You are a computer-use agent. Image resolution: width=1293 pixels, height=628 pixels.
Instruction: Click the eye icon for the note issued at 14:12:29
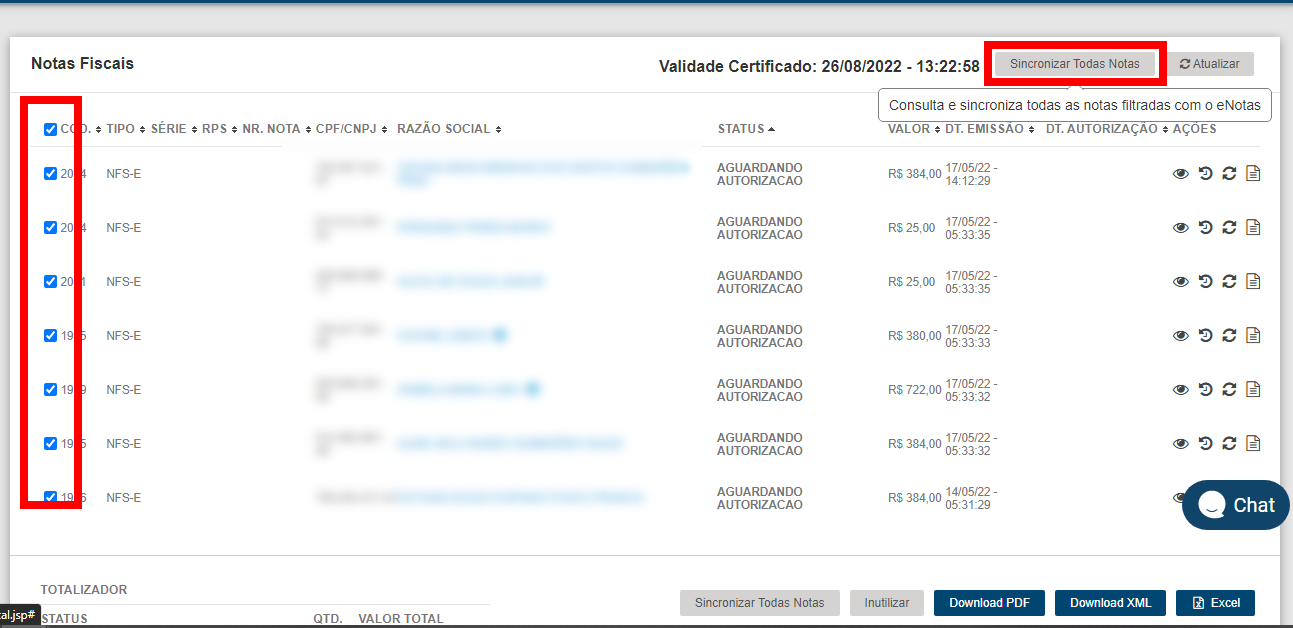[x=1180, y=174]
